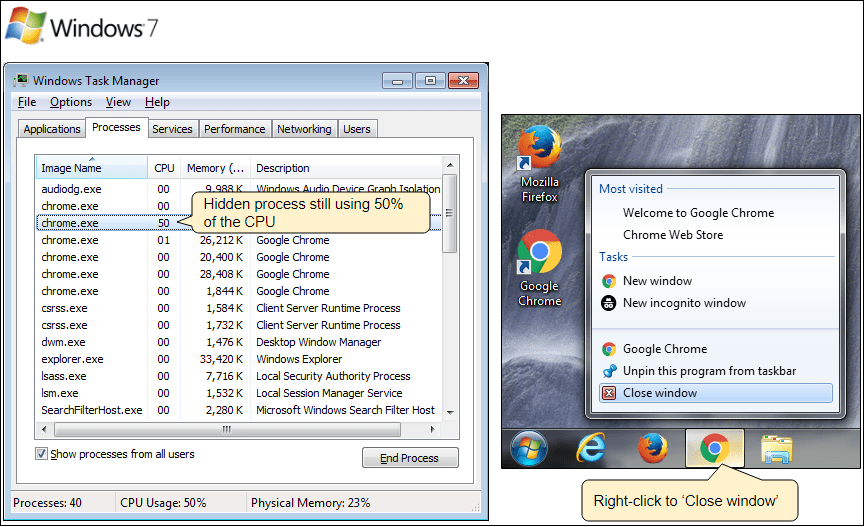Click the End Process button

point(410,458)
